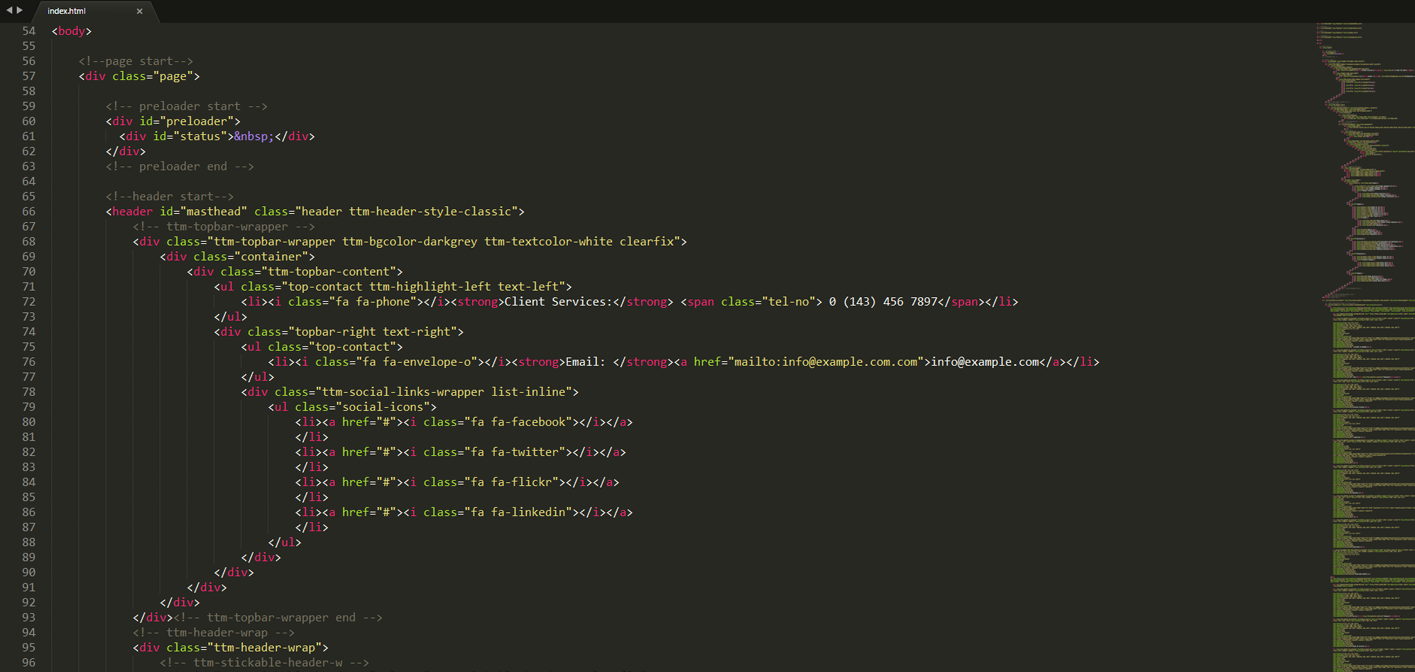Viewport: 1415px width, 672px height.
Task: Click the ttm-topbar-wrapper end comment
Action: 278,617
